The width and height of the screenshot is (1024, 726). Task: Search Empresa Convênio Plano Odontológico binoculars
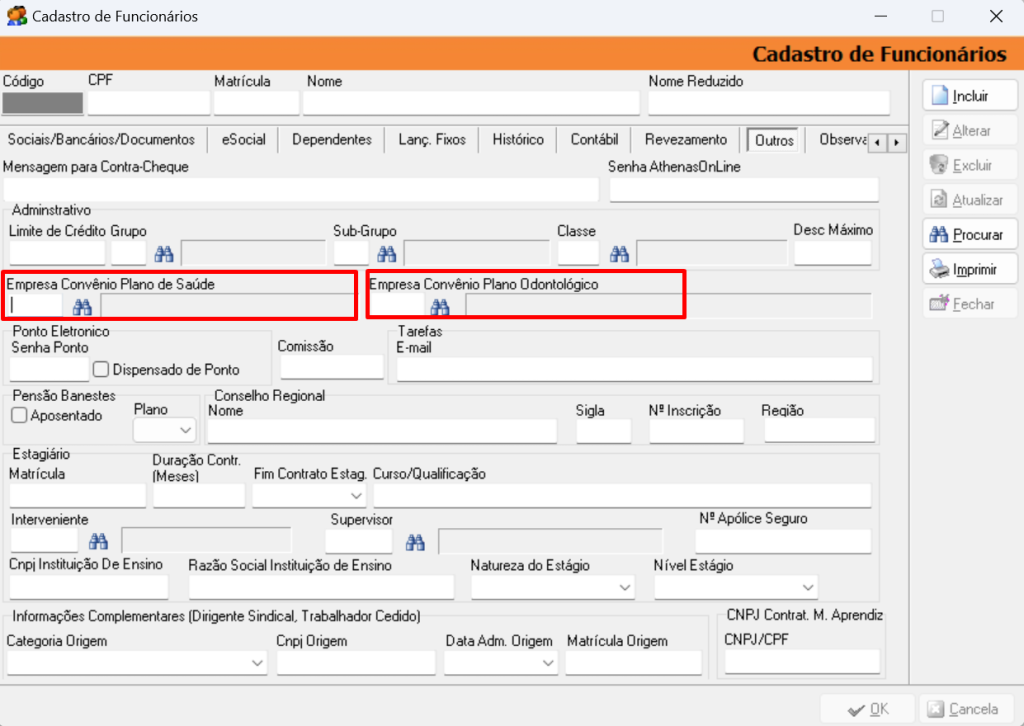(x=440, y=306)
